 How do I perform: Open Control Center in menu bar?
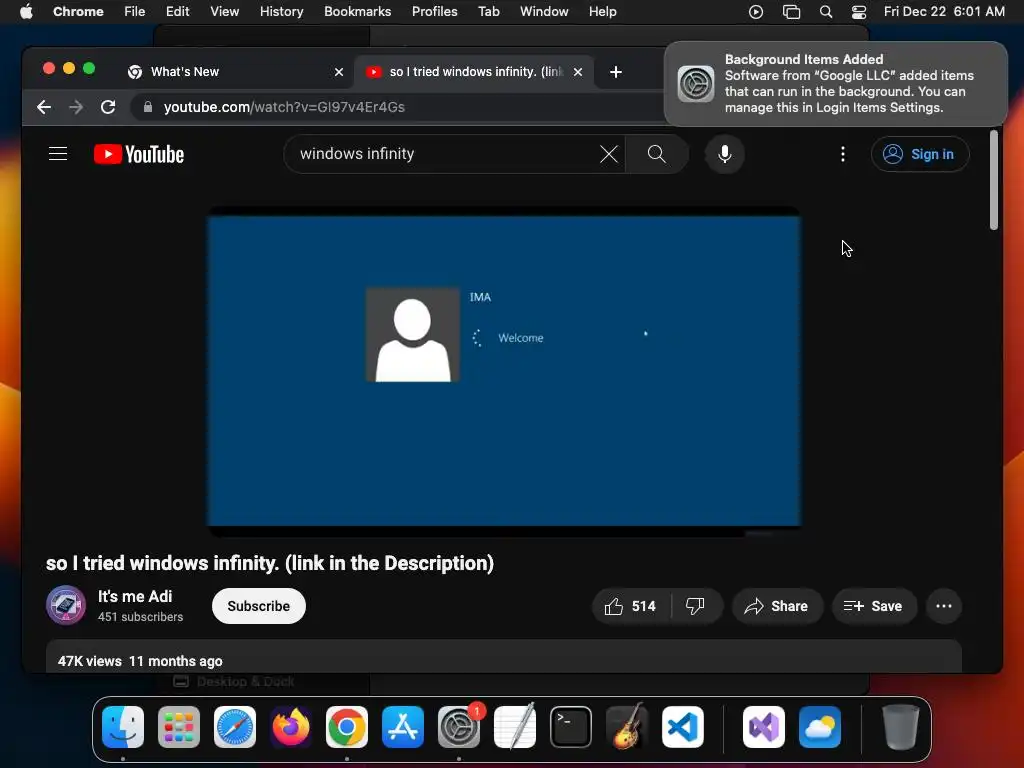coord(859,12)
